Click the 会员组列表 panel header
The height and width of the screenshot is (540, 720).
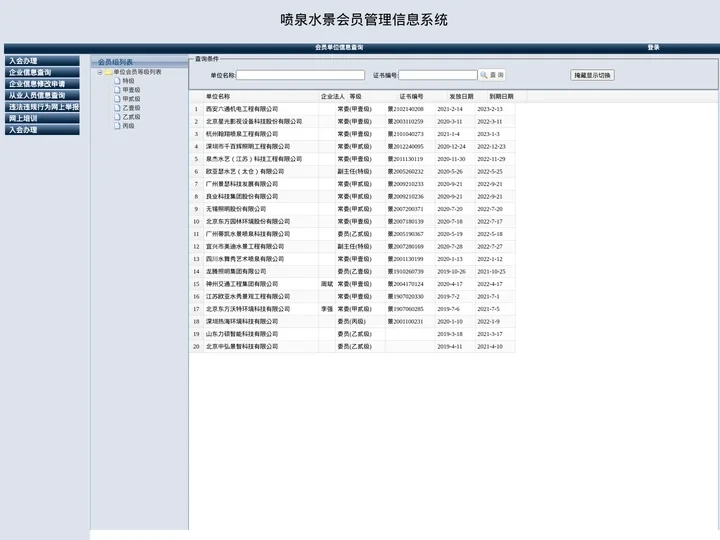(x=139, y=62)
